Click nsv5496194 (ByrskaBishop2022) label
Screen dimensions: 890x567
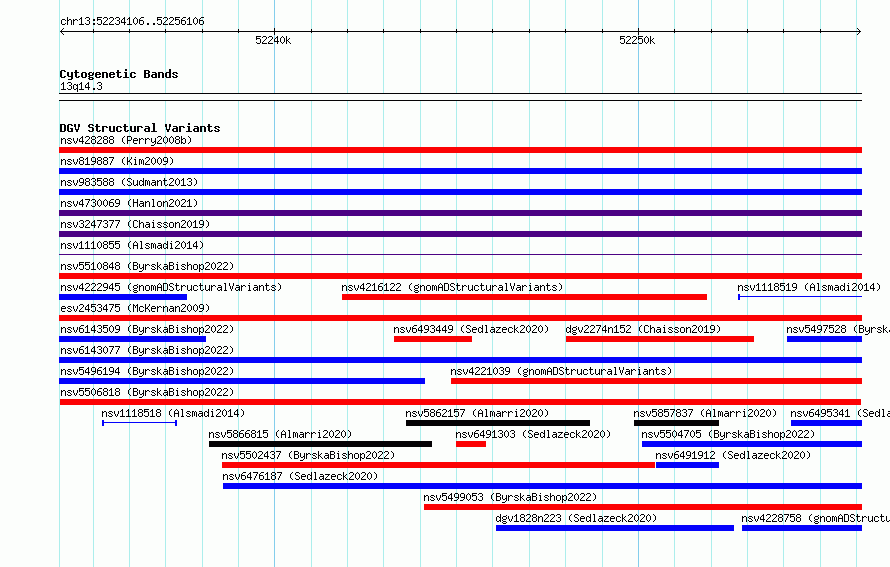click(147, 371)
